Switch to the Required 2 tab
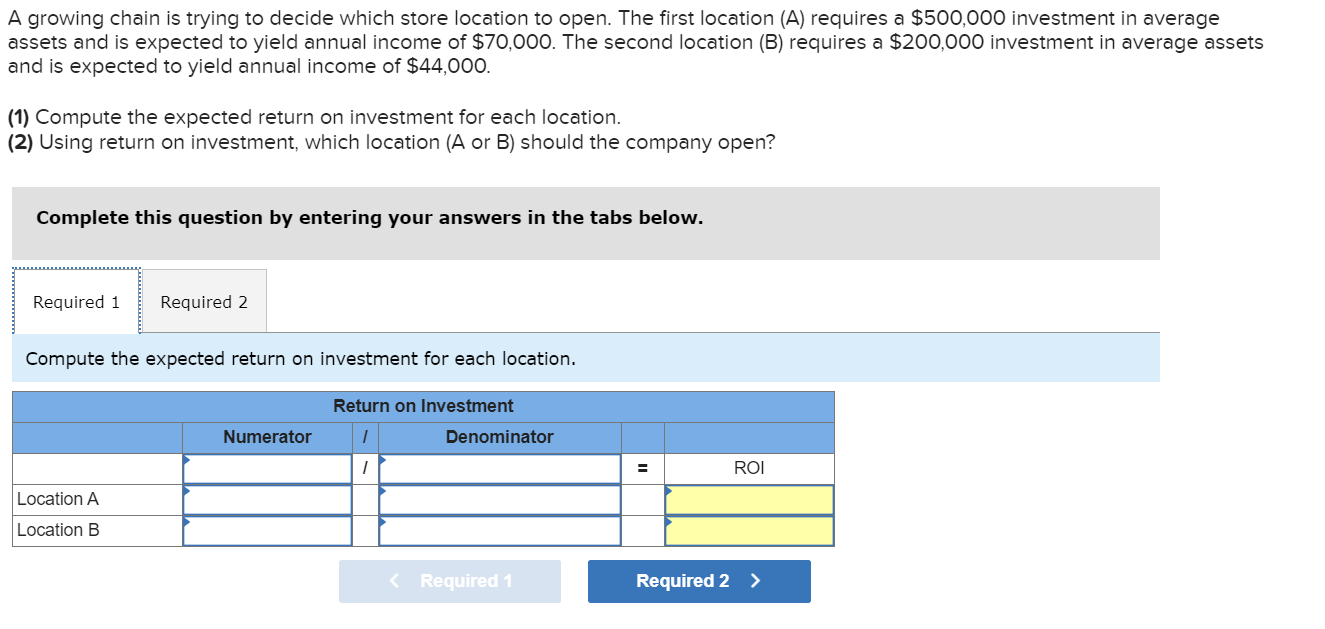 click(204, 300)
